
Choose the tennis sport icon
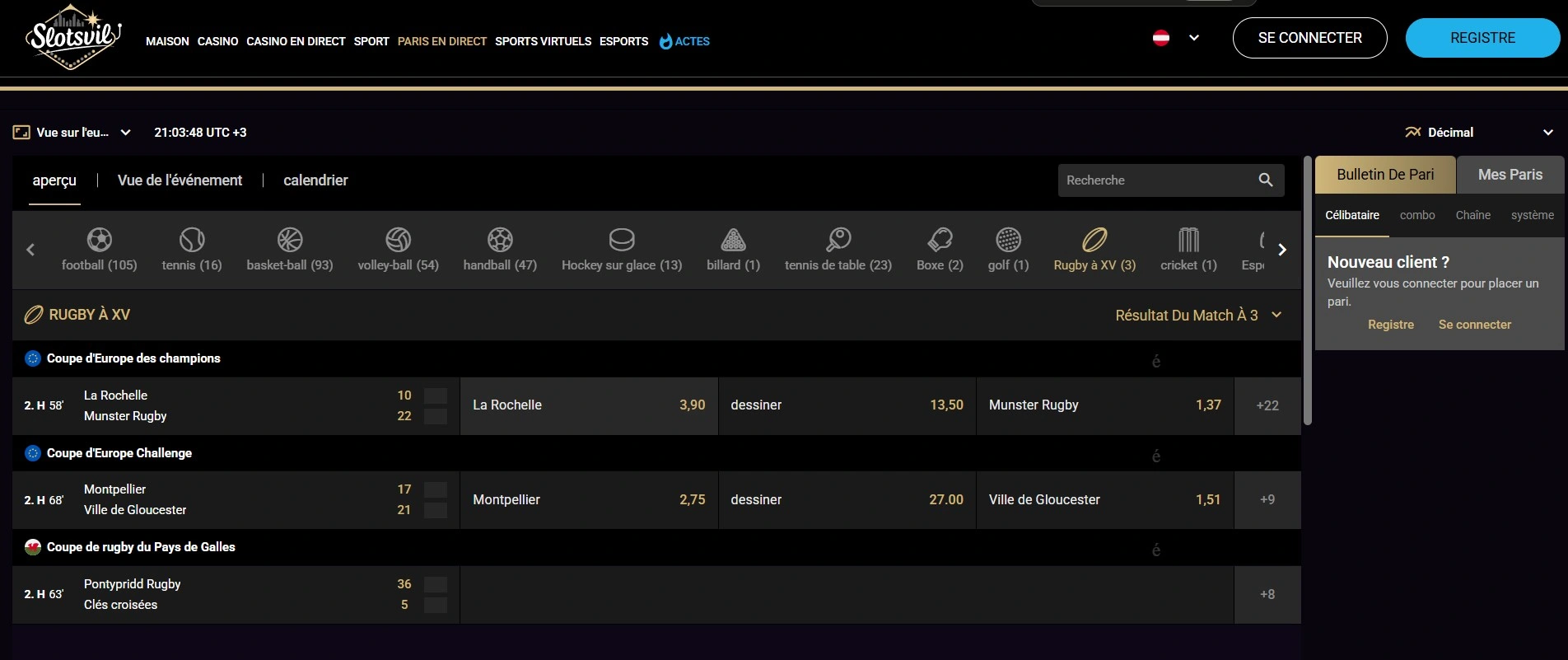click(x=192, y=241)
